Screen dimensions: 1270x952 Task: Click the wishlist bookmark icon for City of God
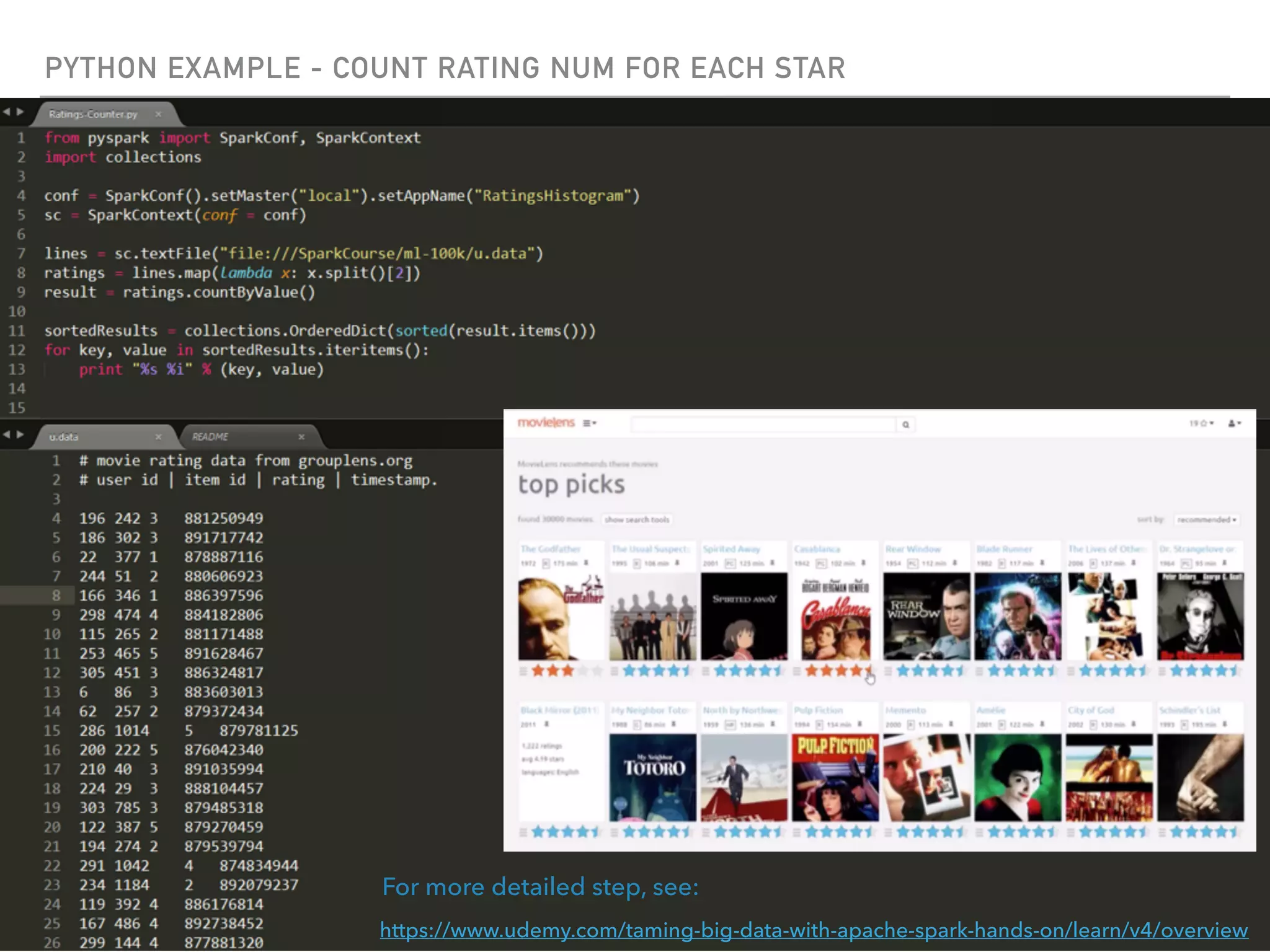click(1134, 725)
